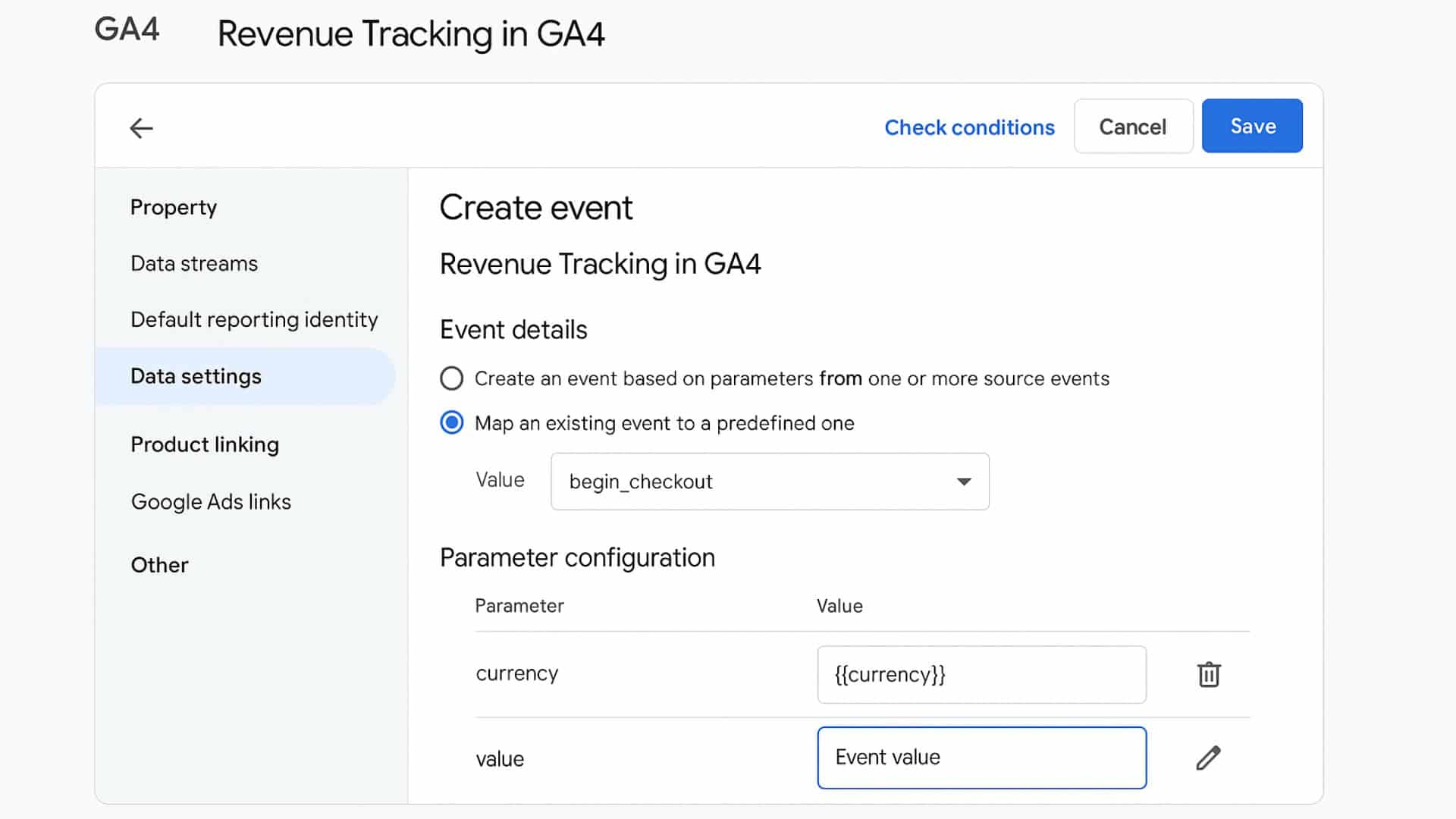Click the {{currency}} value field
Screen dimensions: 1456x819
pyautogui.click(x=981, y=674)
